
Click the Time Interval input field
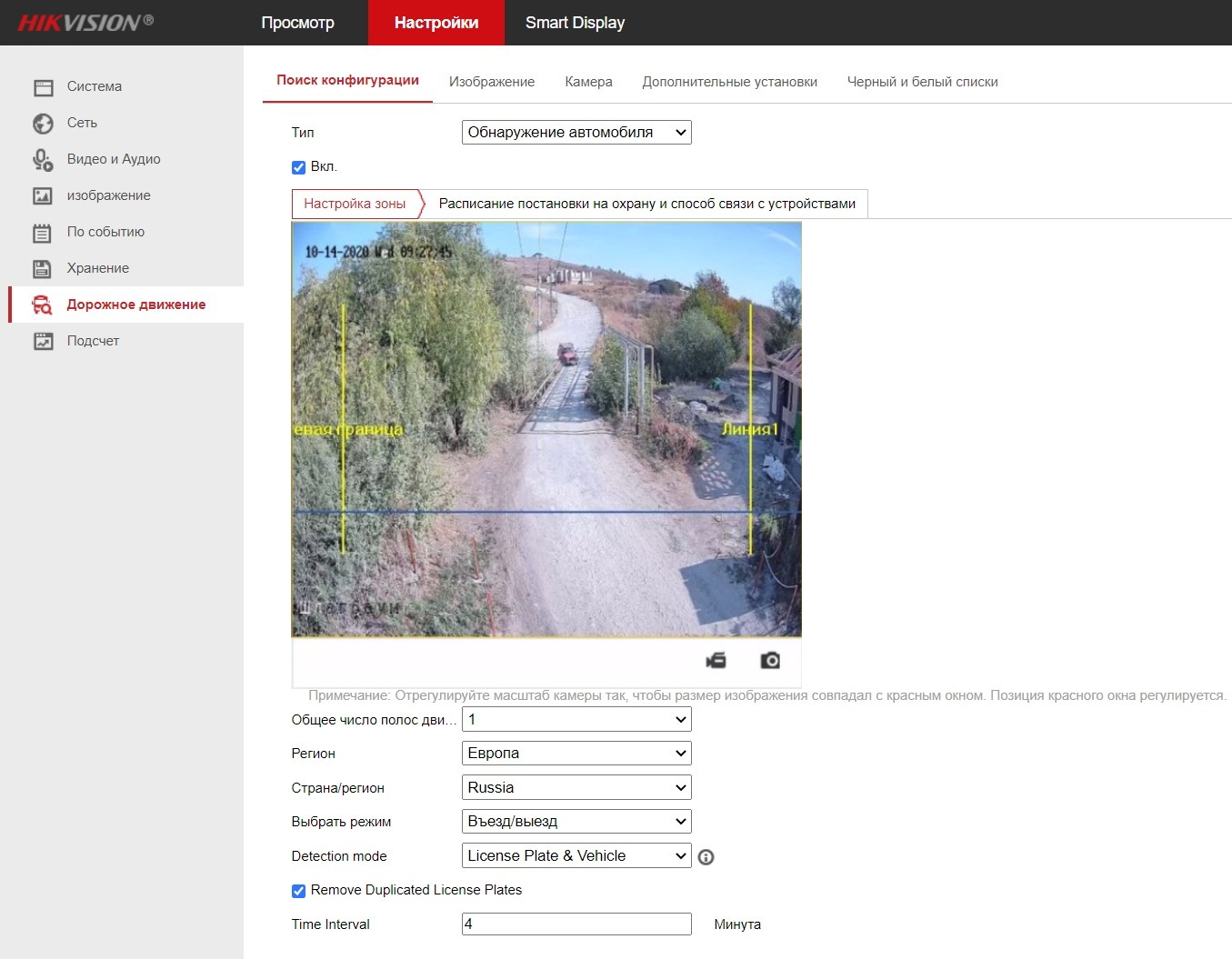click(x=576, y=924)
